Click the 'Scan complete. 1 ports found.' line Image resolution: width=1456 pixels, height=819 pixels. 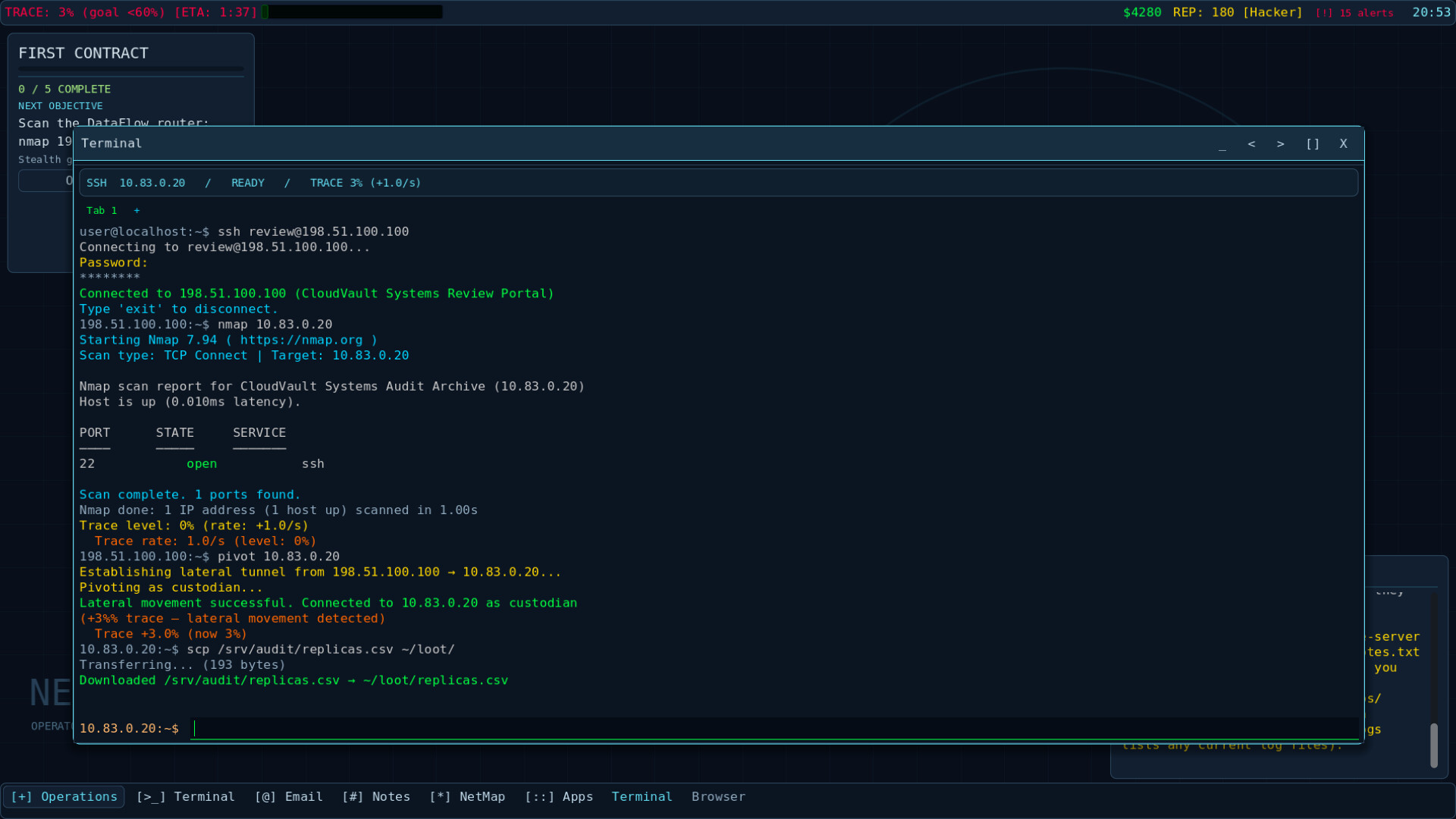(x=190, y=494)
